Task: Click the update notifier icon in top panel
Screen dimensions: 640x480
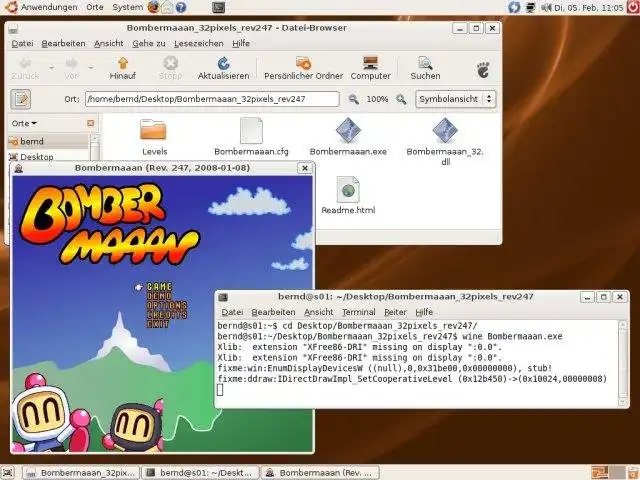Action: click(x=514, y=7)
